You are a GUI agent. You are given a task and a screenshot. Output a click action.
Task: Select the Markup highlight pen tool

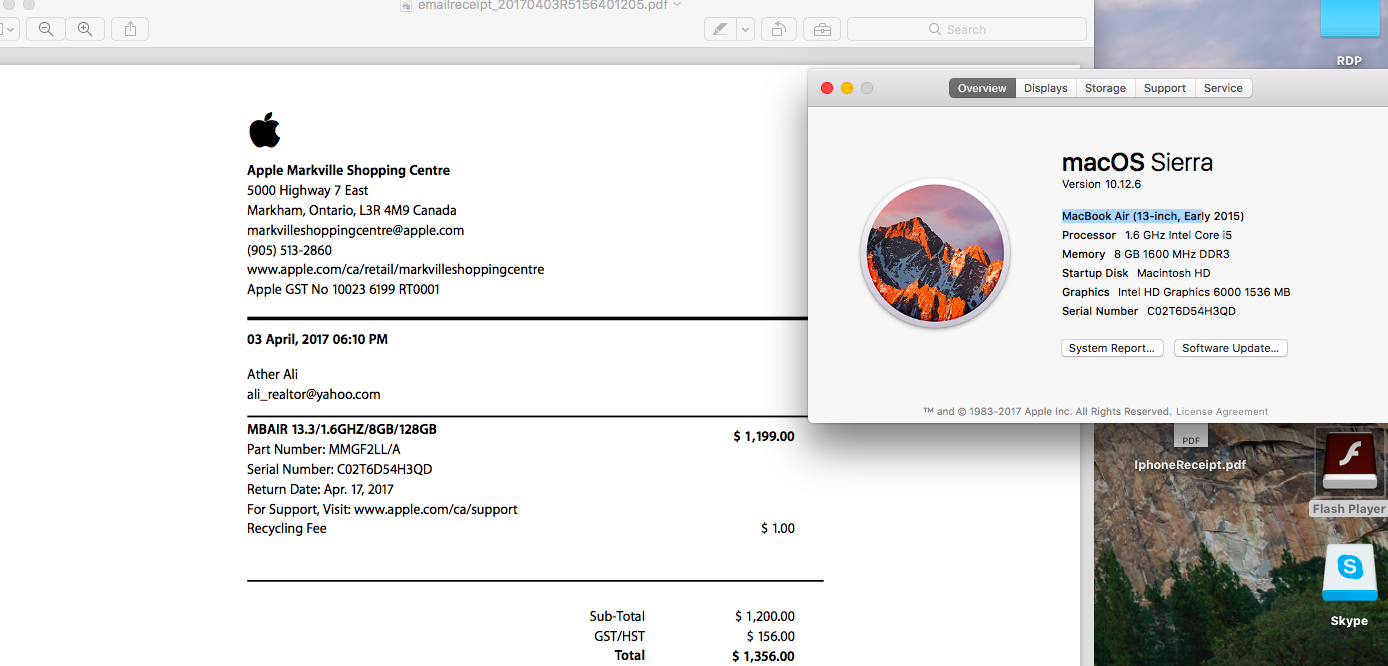point(720,30)
